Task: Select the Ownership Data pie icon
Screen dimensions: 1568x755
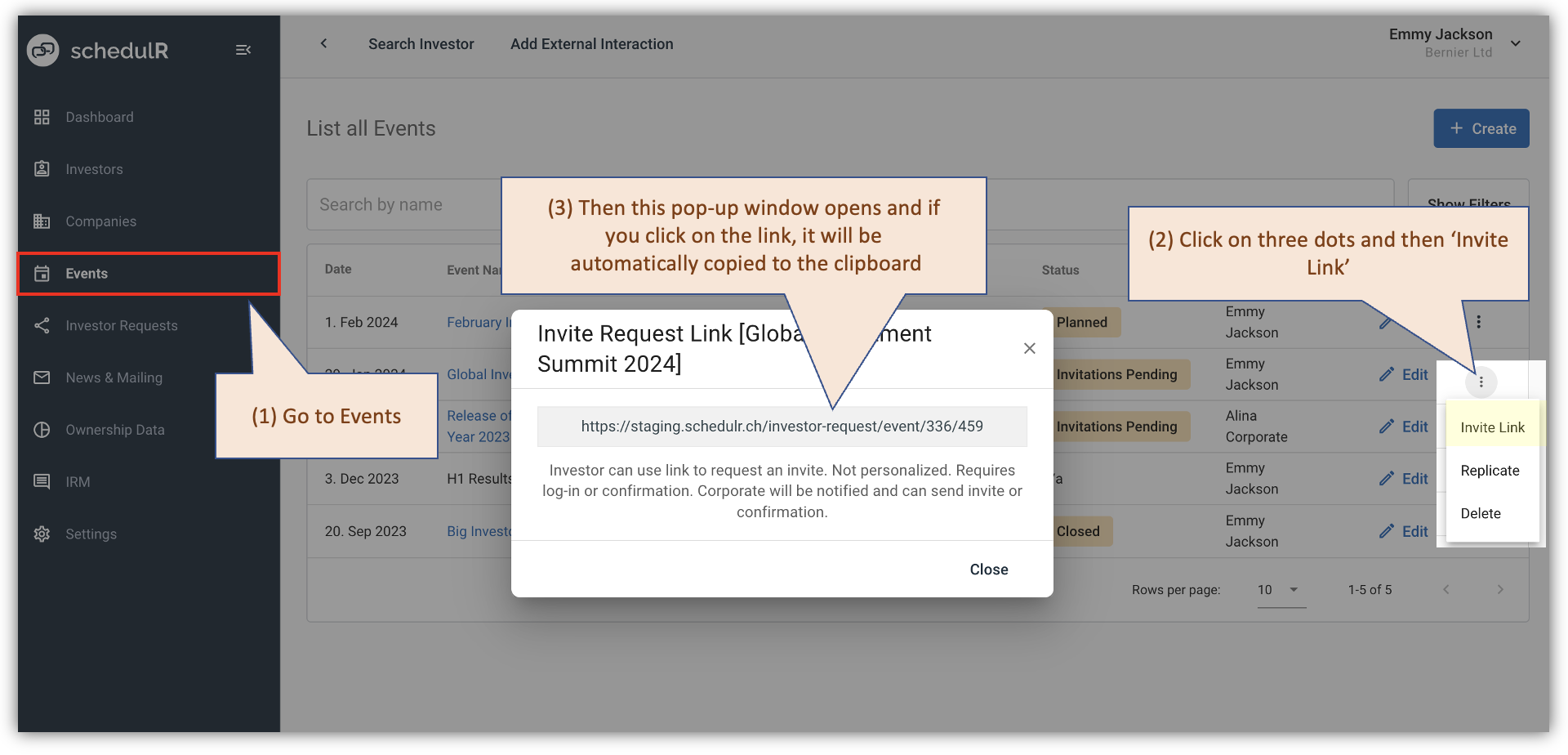Action: 42,430
